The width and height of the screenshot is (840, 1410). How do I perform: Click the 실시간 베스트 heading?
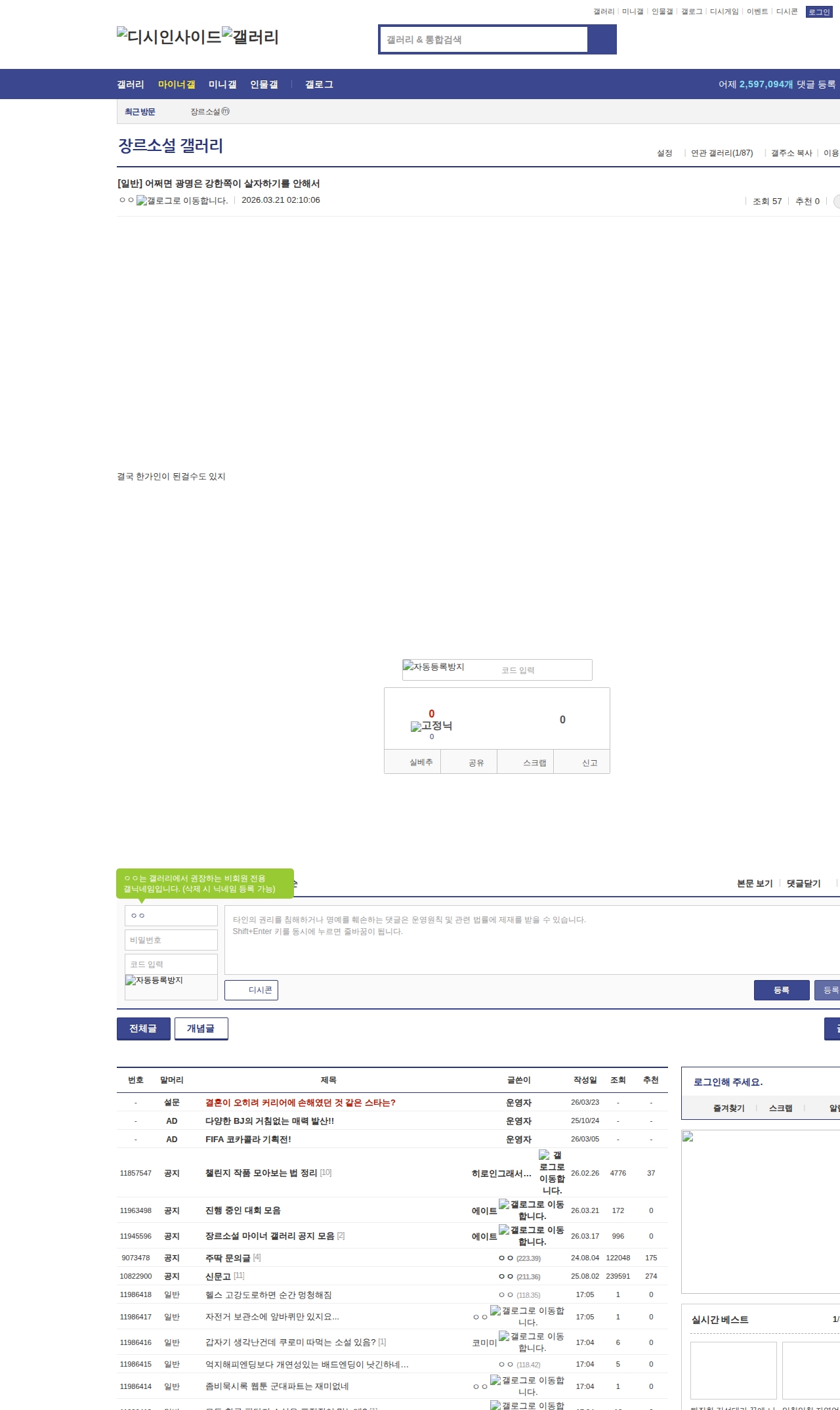pos(720,1319)
